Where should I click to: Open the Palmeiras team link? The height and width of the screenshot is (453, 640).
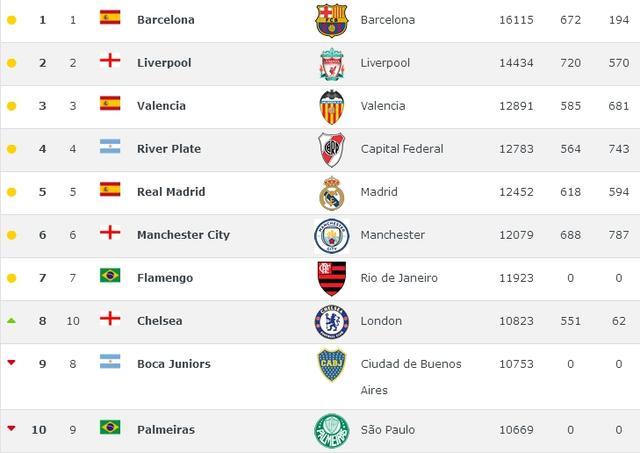166,430
